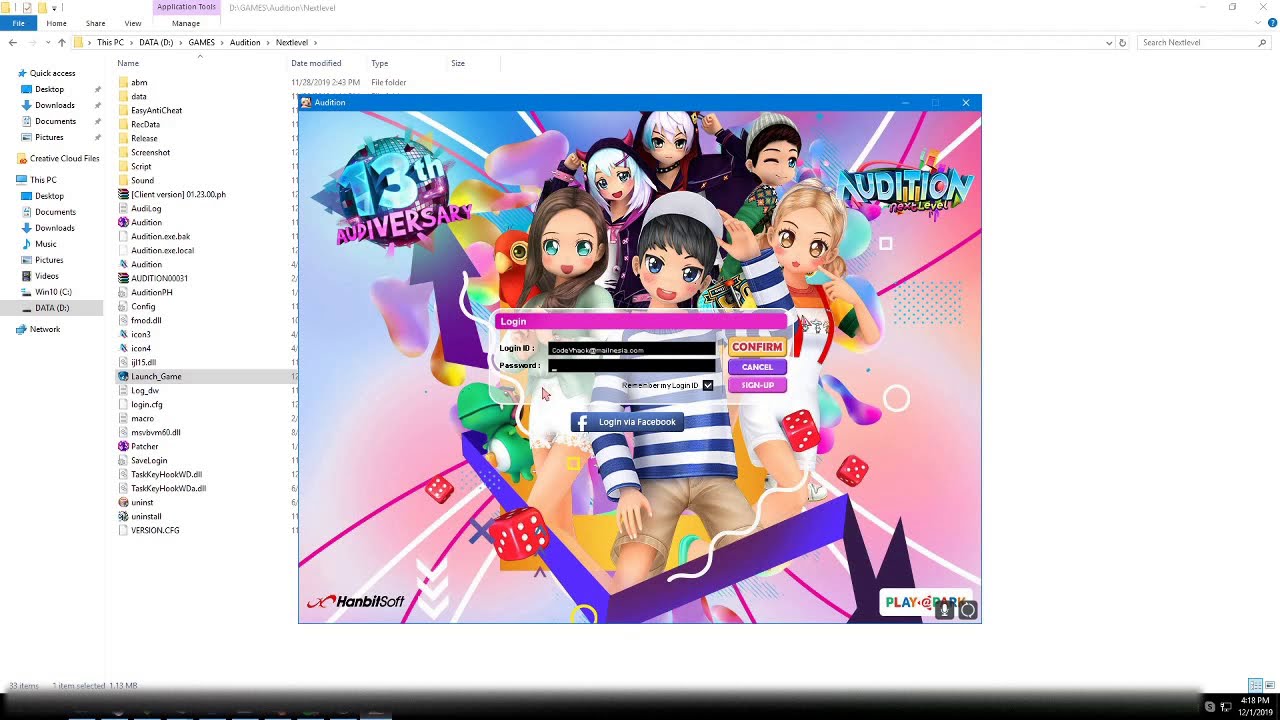Select This PC in navigation pane

(43, 180)
